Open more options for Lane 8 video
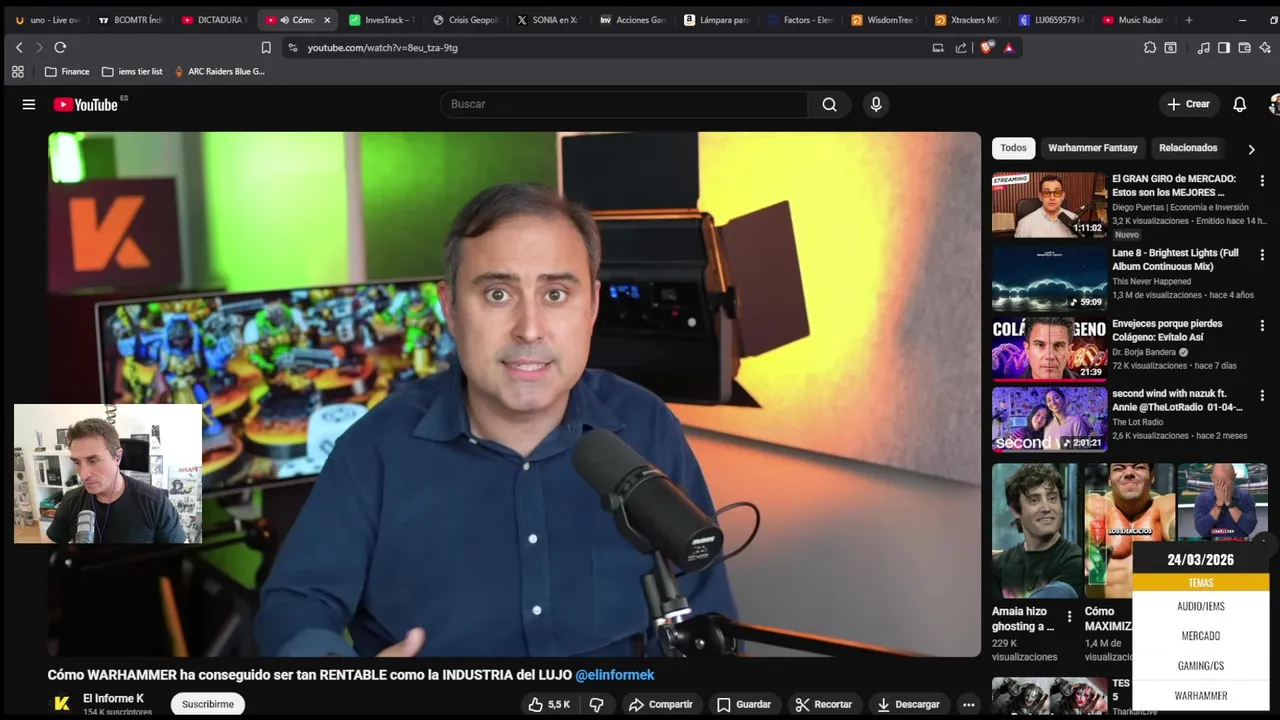Viewport: 1280px width, 720px height. [x=1262, y=255]
